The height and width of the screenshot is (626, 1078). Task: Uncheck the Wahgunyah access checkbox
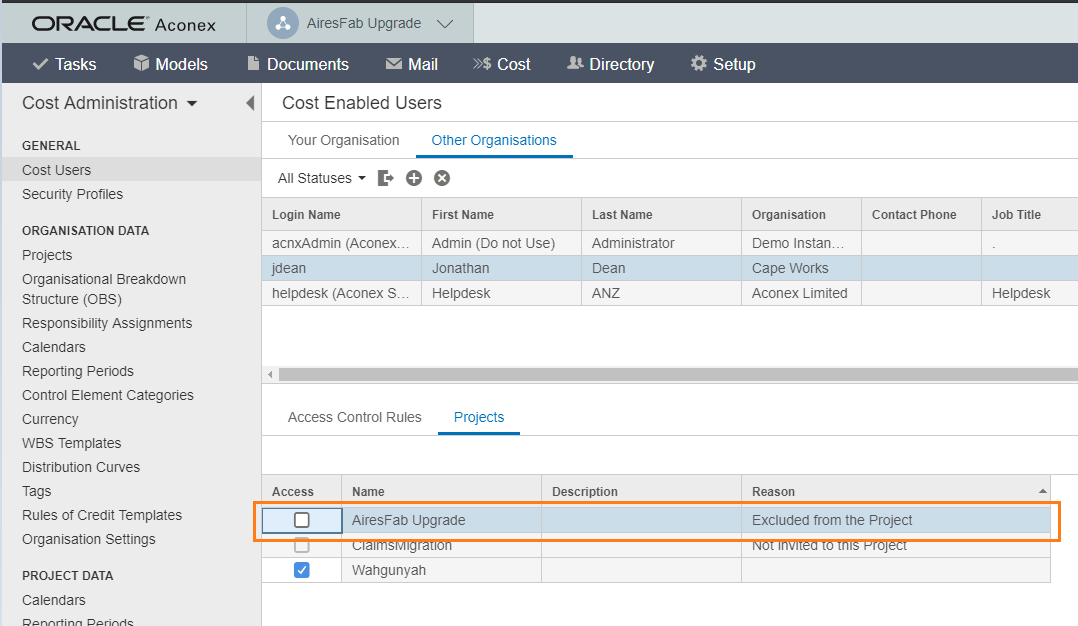coord(302,570)
